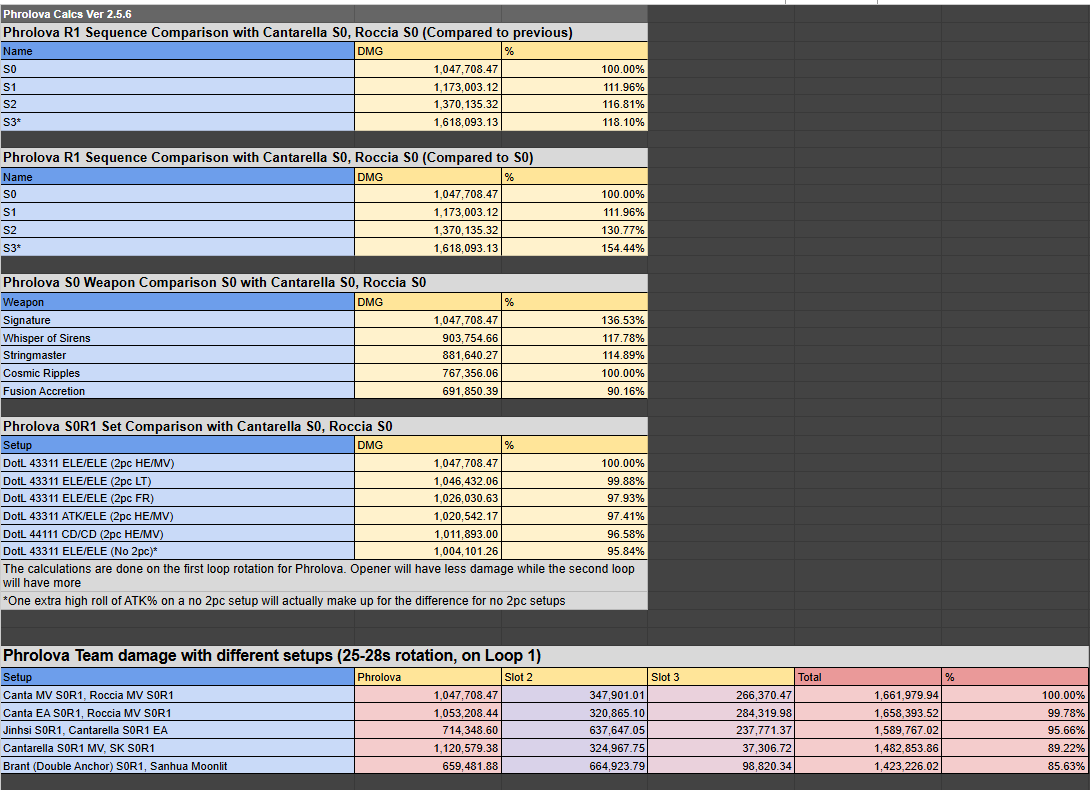The image size is (1090, 790).
Task: Select the 95.66% team percentage cell
Action: (1015, 731)
